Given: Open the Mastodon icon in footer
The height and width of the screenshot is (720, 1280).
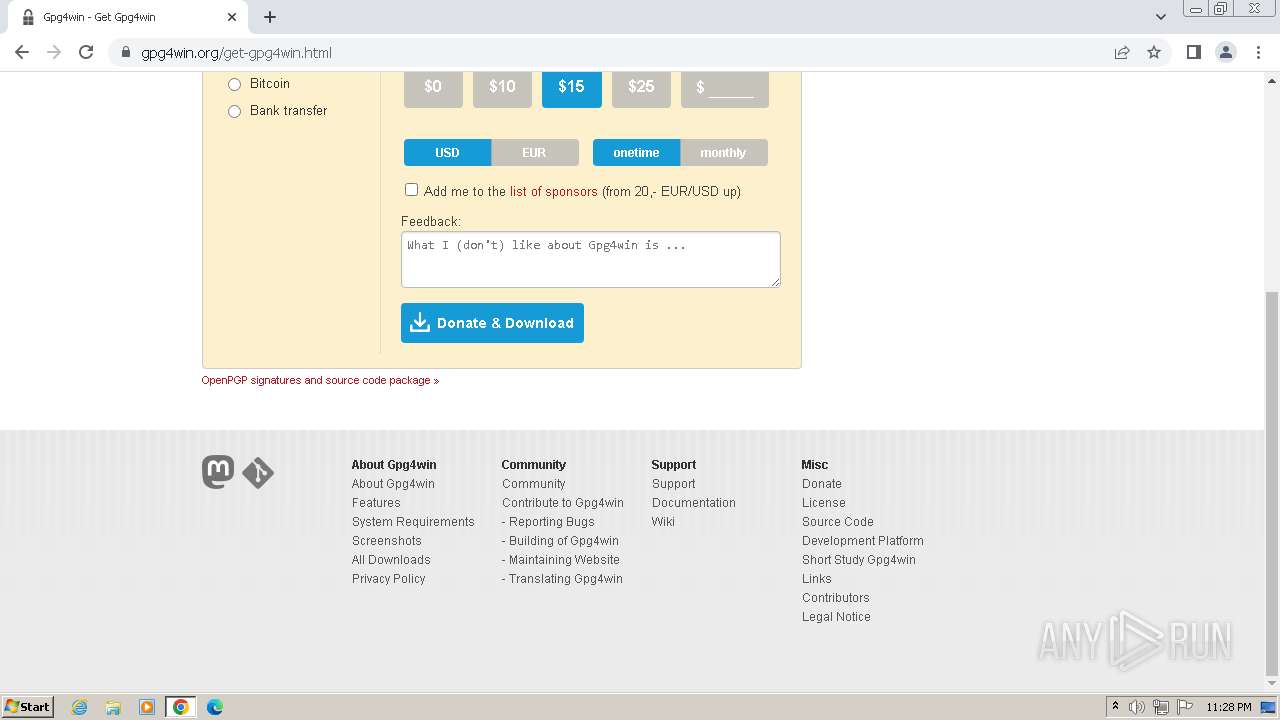Looking at the screenshot, I should pyautogui.click(x=218, y=472).
